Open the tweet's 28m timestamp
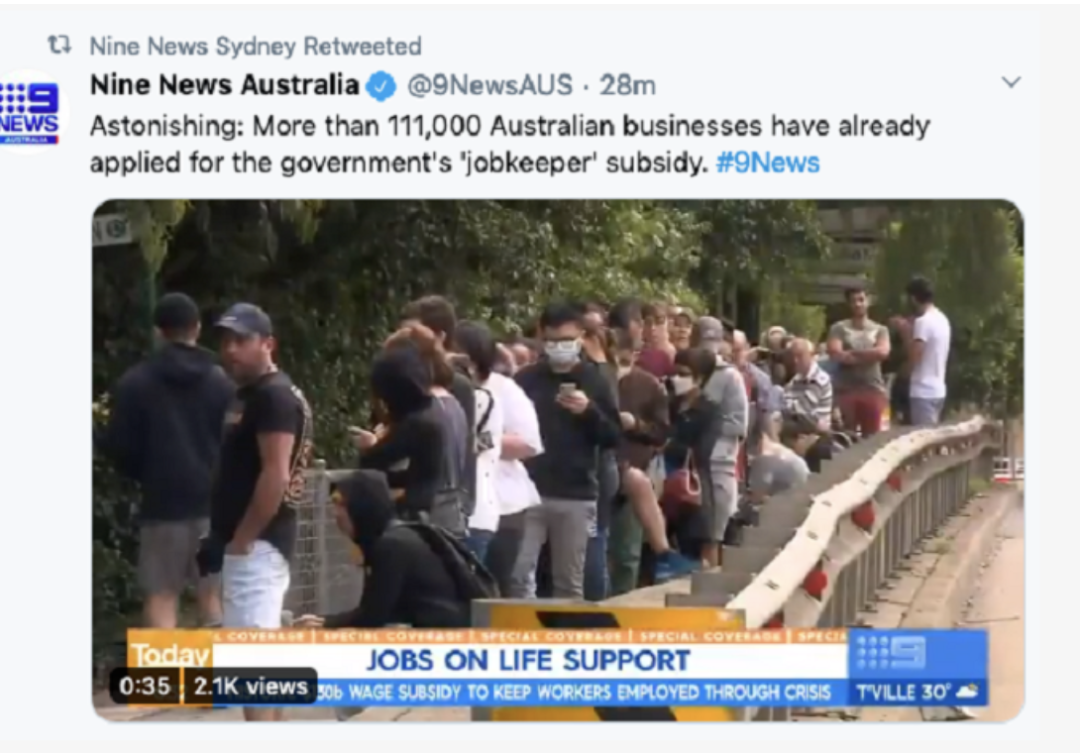 627,86
